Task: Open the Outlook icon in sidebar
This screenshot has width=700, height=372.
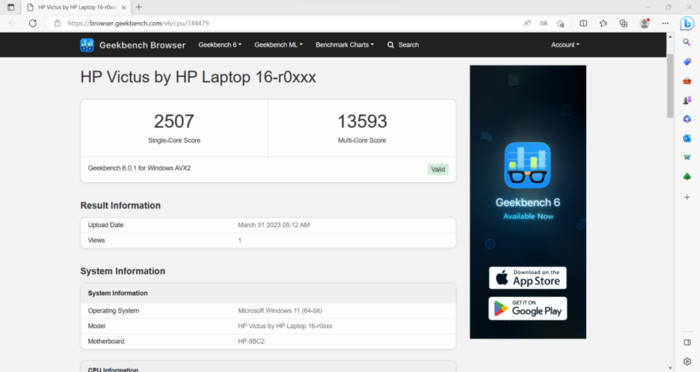Action: [x=687, y=138]
